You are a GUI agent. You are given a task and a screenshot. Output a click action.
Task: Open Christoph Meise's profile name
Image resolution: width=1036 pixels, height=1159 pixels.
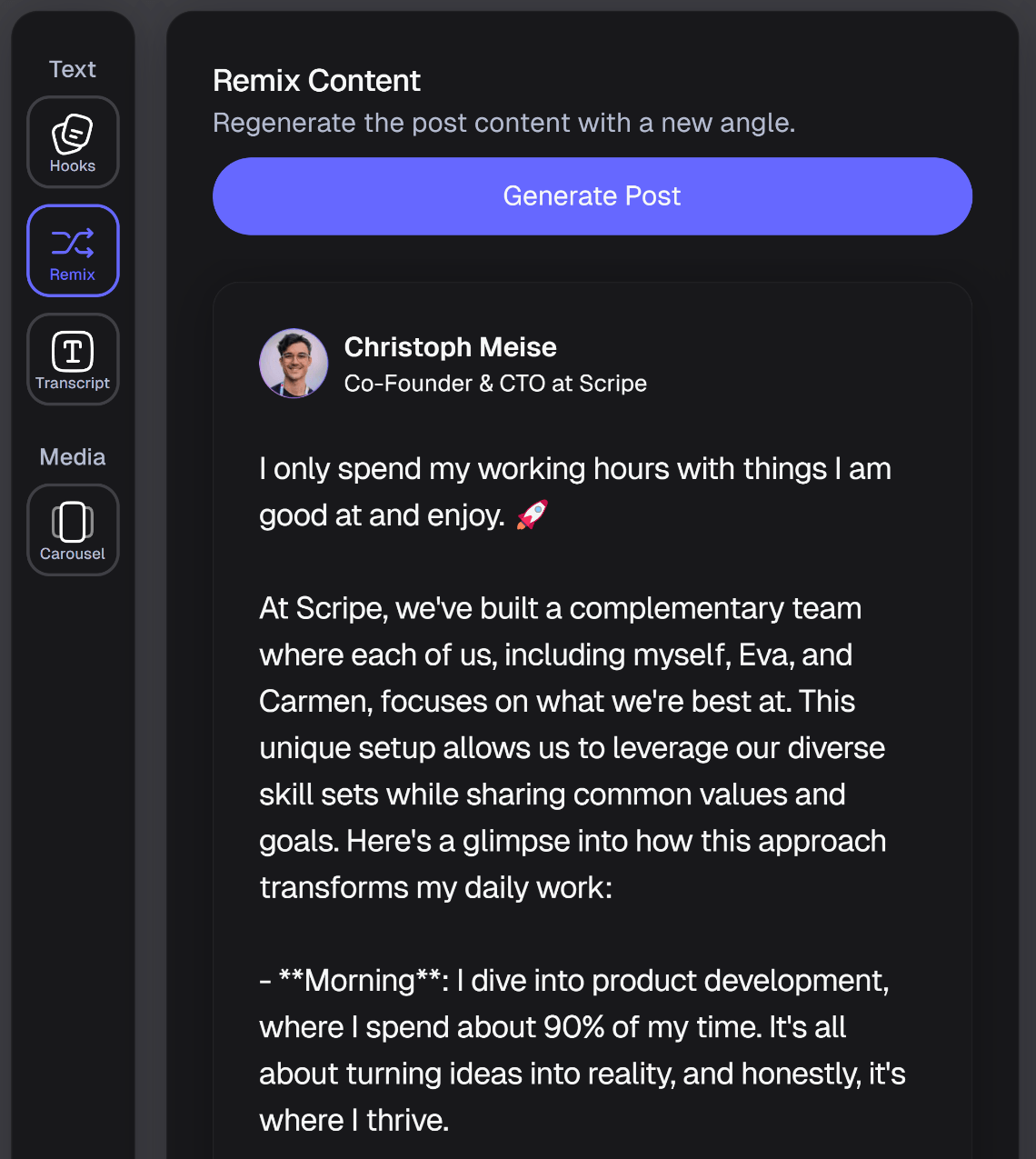[450, 347]
